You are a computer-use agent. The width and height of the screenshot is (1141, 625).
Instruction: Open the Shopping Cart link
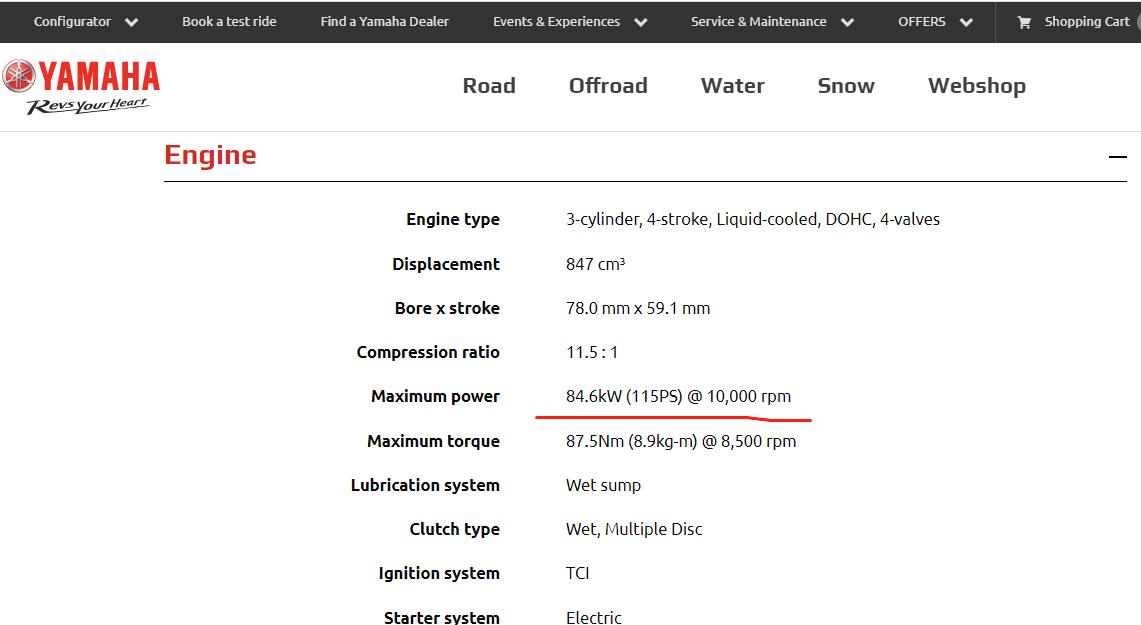pos(1086,22)
